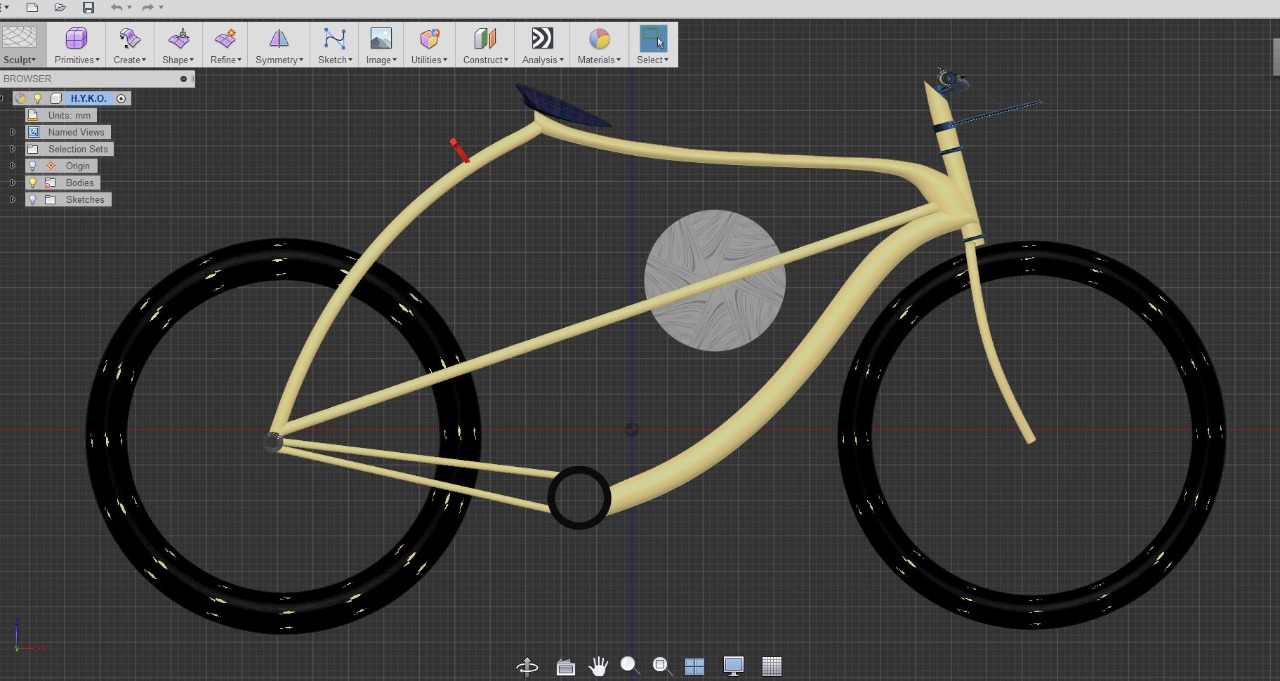1280x681 pixels.
Task: Open the Create menu
Action: tap(129, 60)
